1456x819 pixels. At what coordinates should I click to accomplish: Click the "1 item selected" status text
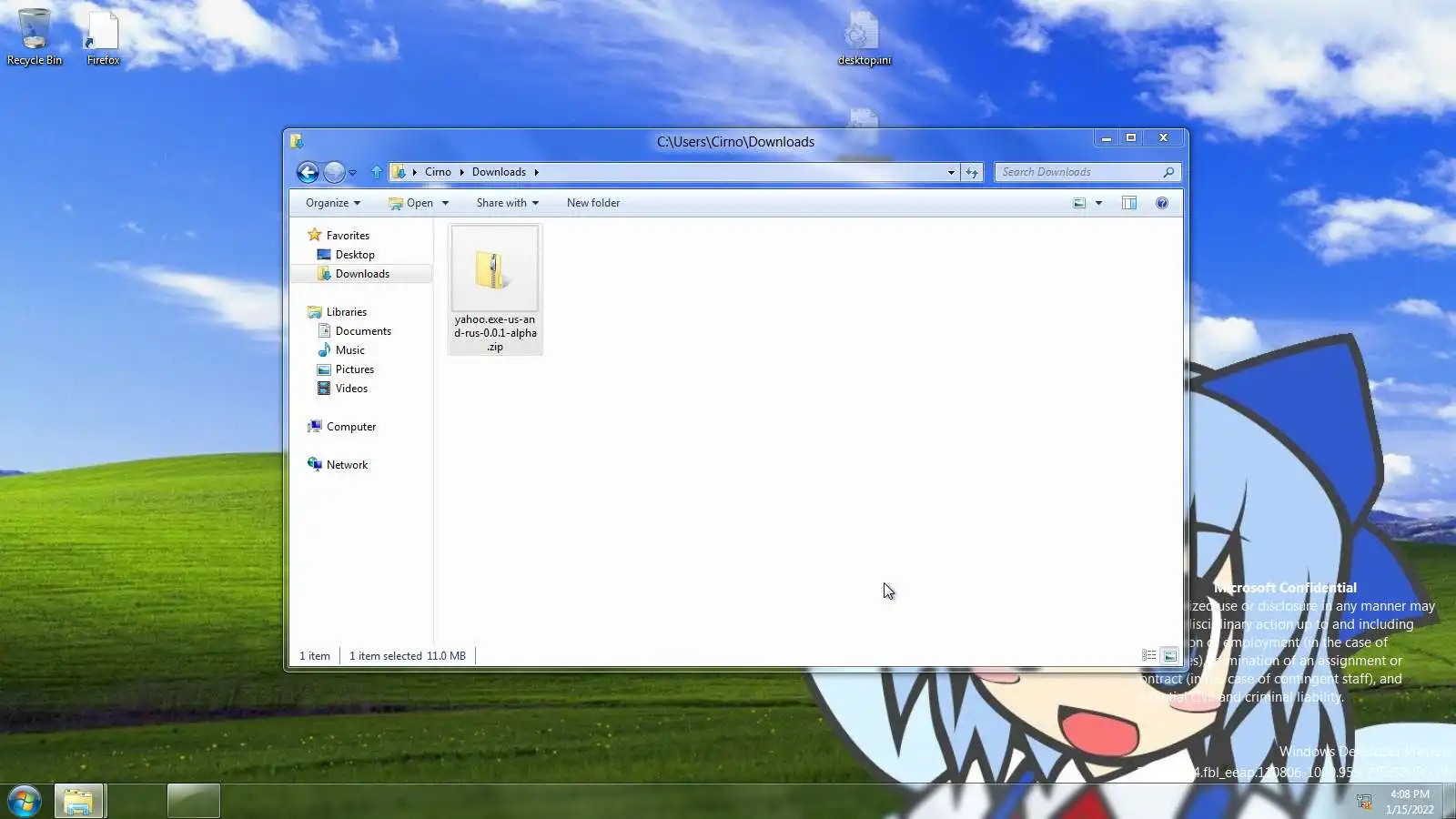coord(386,656)
